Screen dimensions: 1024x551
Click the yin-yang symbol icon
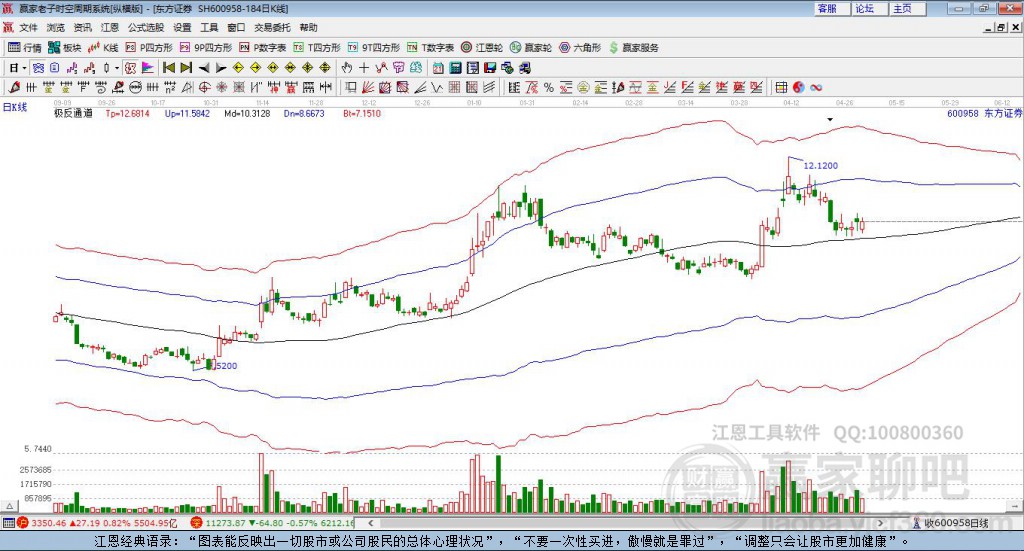[799, 87]
